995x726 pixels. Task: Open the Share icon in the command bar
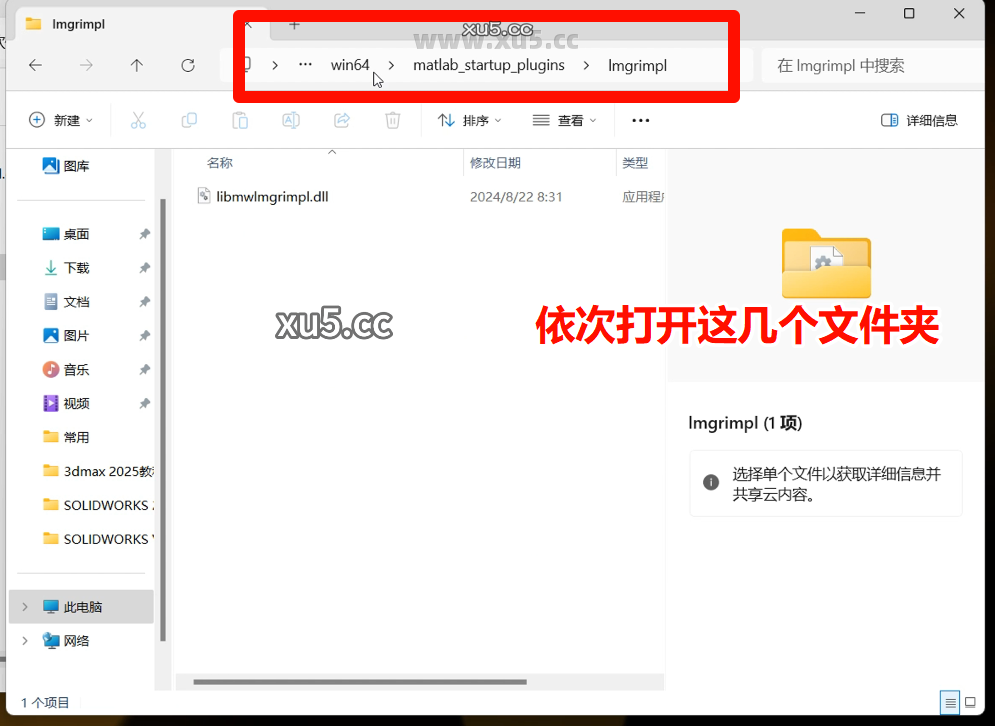coord(341,120)
